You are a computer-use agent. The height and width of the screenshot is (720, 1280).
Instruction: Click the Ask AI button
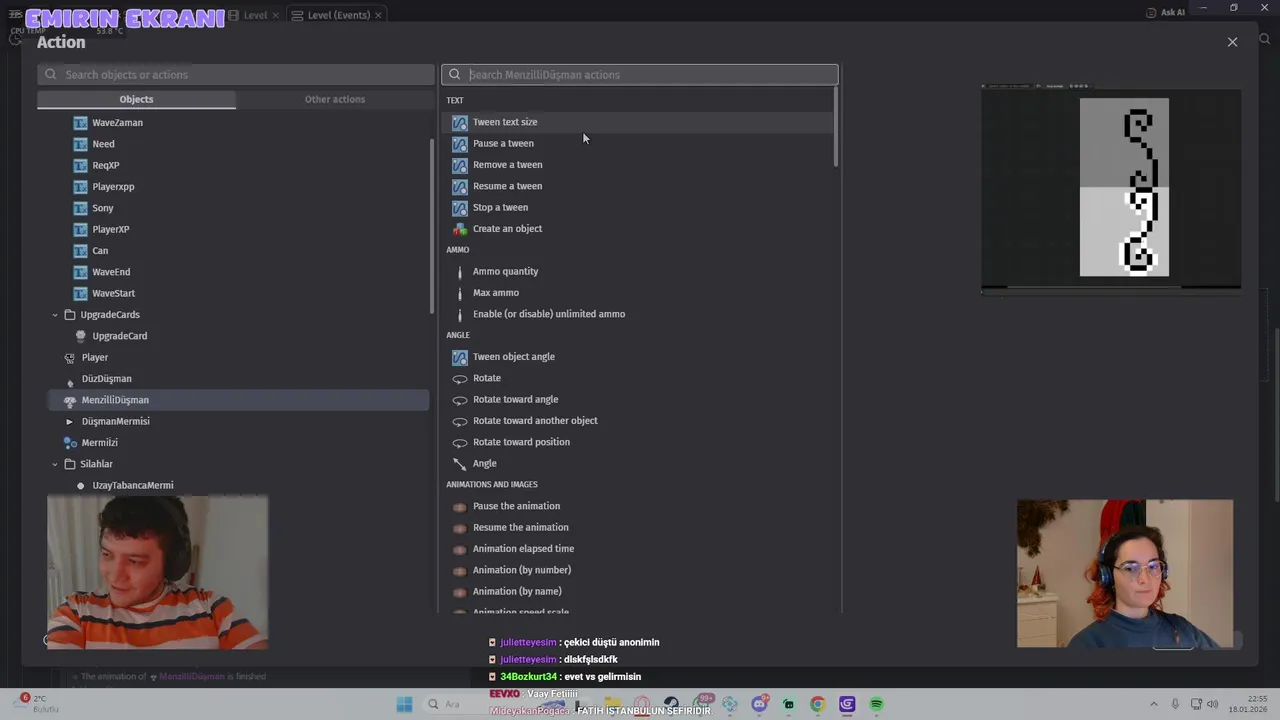[x=1165, y=12]
